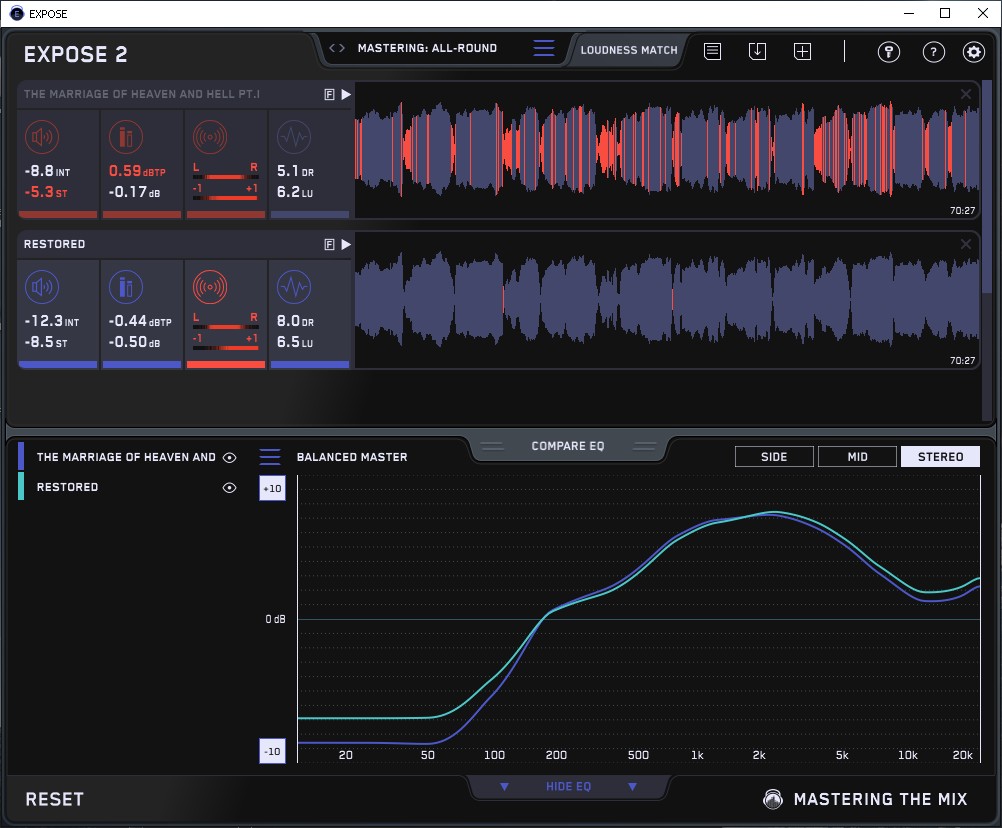The image size is (1002, 828).
Task: Collapse panel with Hide EQ
Action: click(x=568, y=787)
